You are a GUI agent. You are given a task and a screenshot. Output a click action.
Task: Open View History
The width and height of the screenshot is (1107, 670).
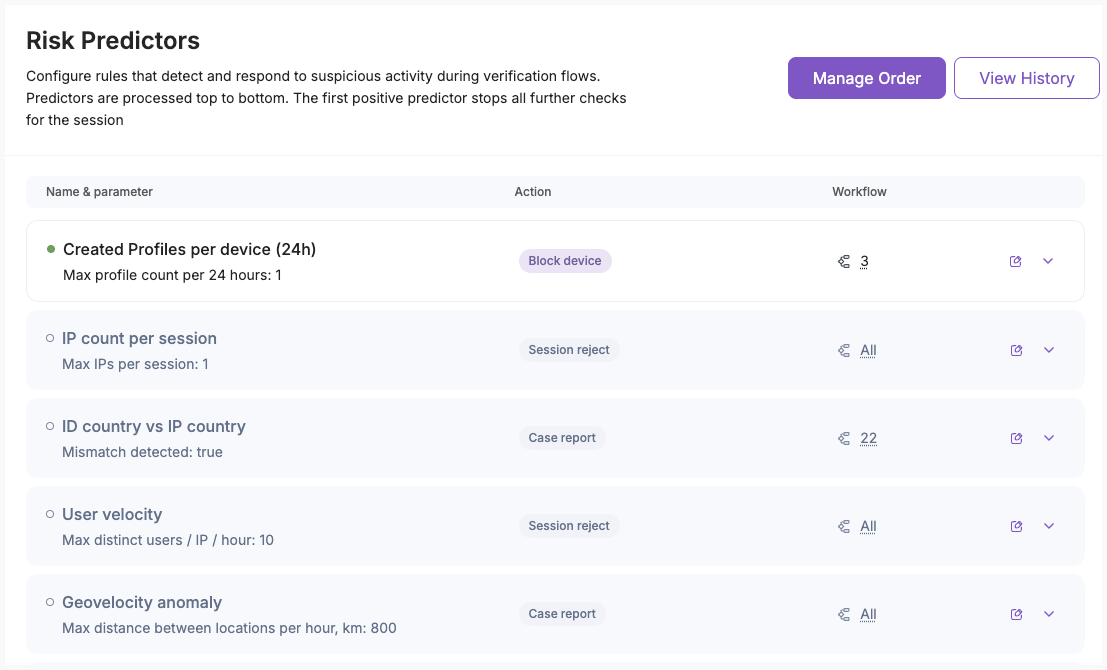pyautogui.click(x=1027, y=78)
